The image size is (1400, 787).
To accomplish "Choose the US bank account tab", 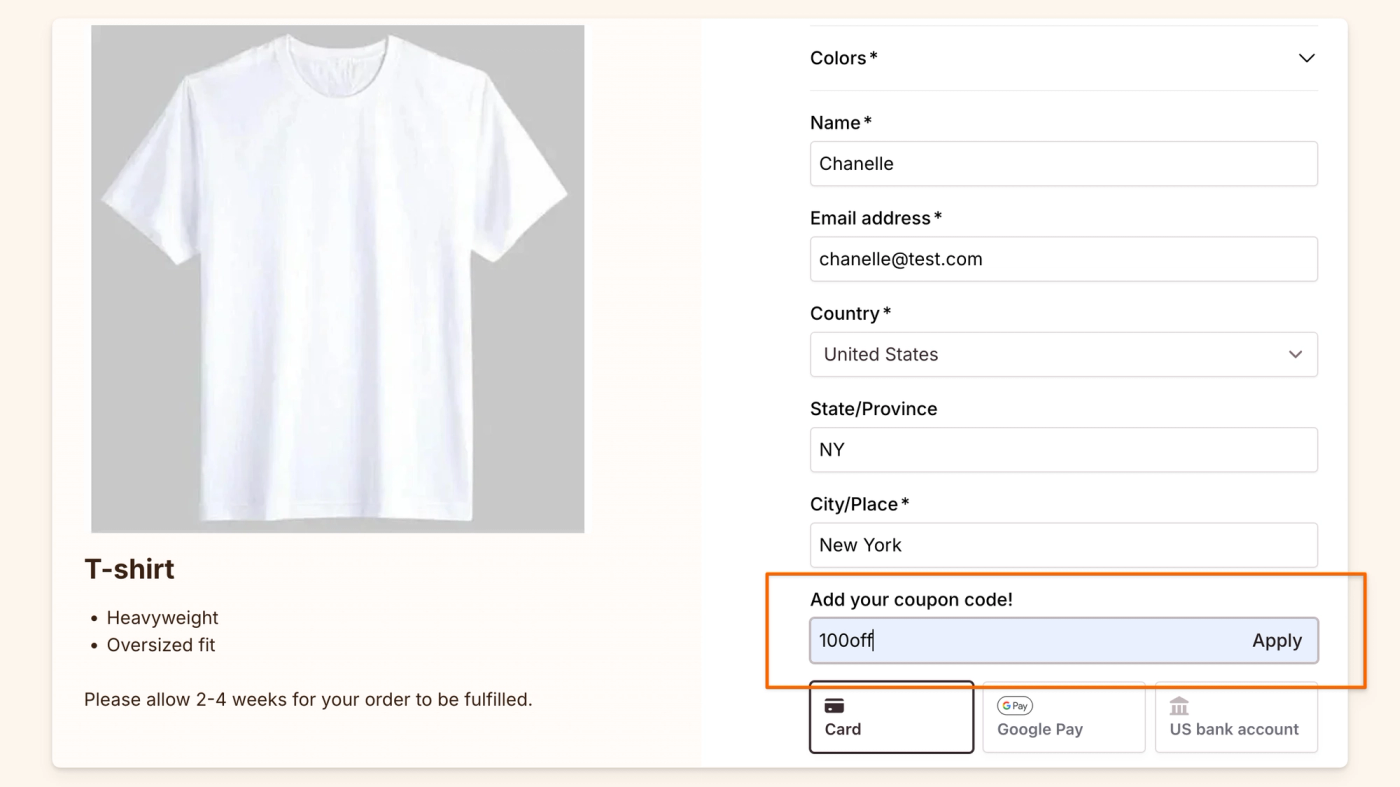I will pyautogui.click(x=1236, y=717).
